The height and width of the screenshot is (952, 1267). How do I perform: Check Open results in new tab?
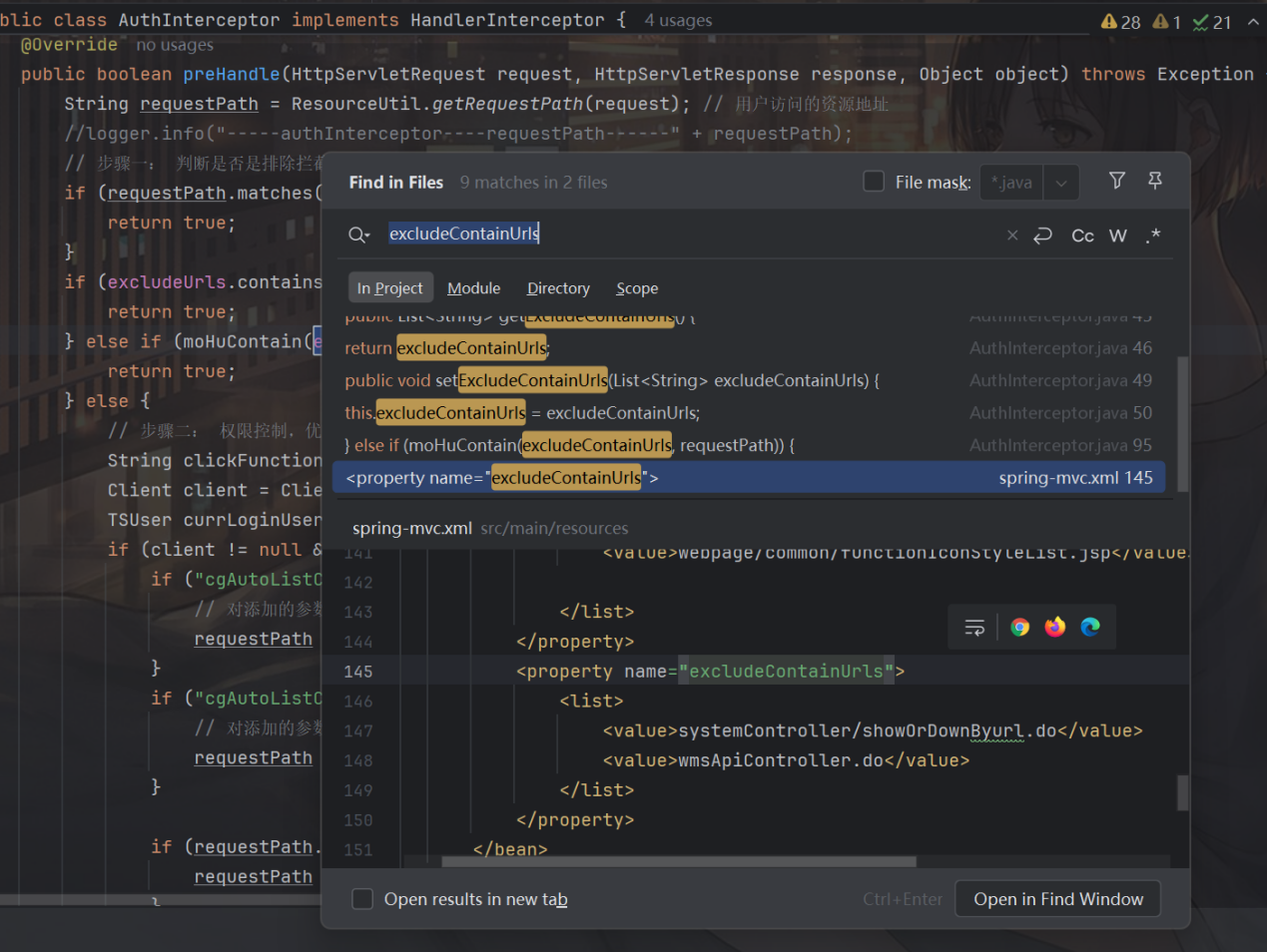point(362,899)
